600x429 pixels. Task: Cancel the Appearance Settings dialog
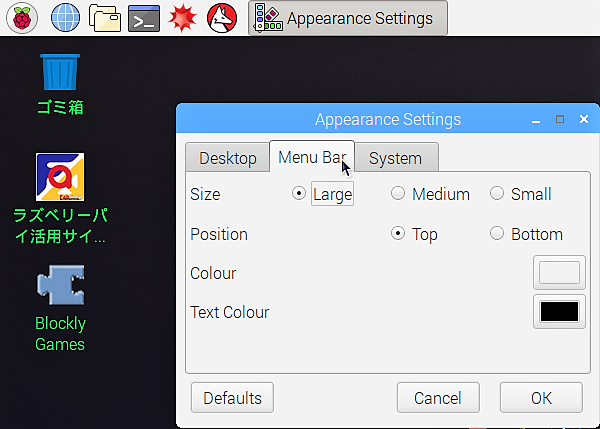click(x=438, y=398)
